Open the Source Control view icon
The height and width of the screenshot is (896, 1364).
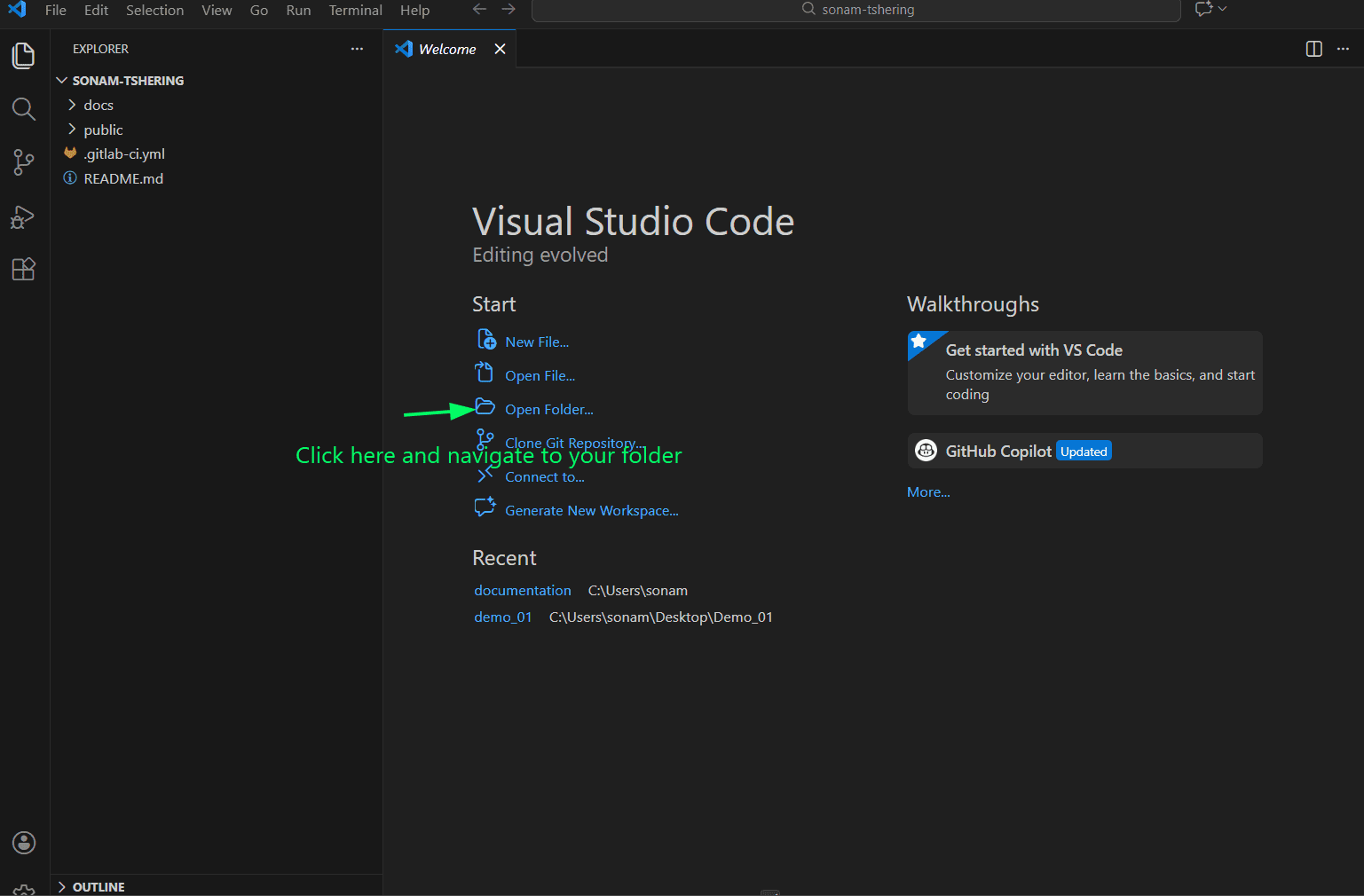click(24, 162)
